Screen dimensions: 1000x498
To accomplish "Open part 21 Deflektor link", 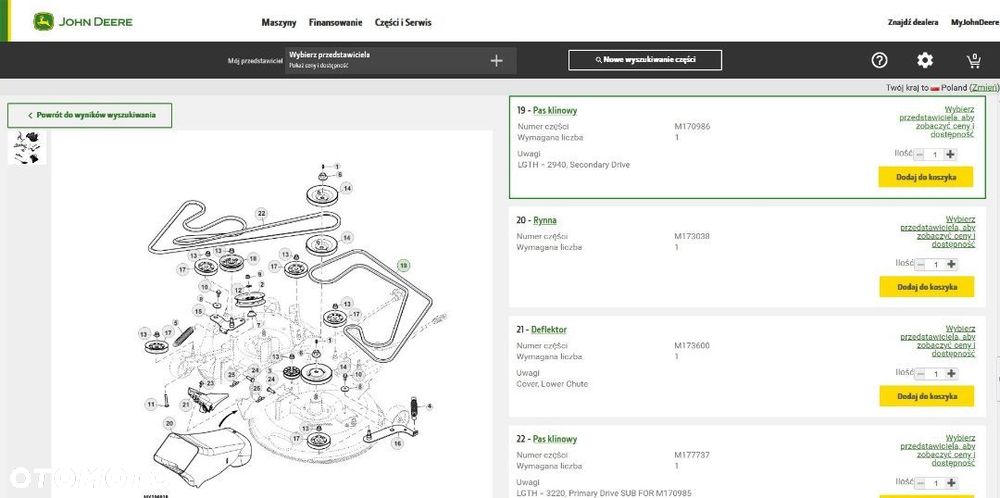I will click(549, 330).
